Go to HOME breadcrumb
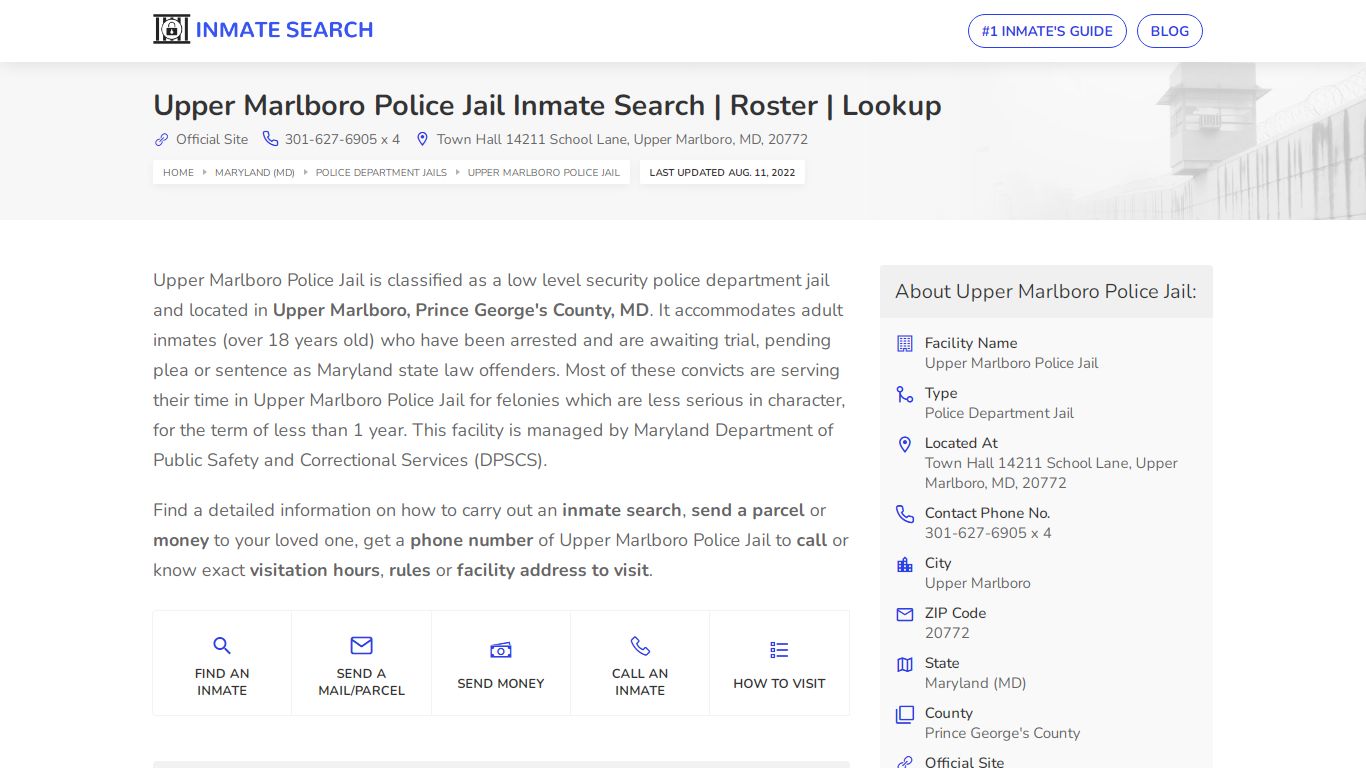Screen dimensions: 1366x768 point(178,173)
